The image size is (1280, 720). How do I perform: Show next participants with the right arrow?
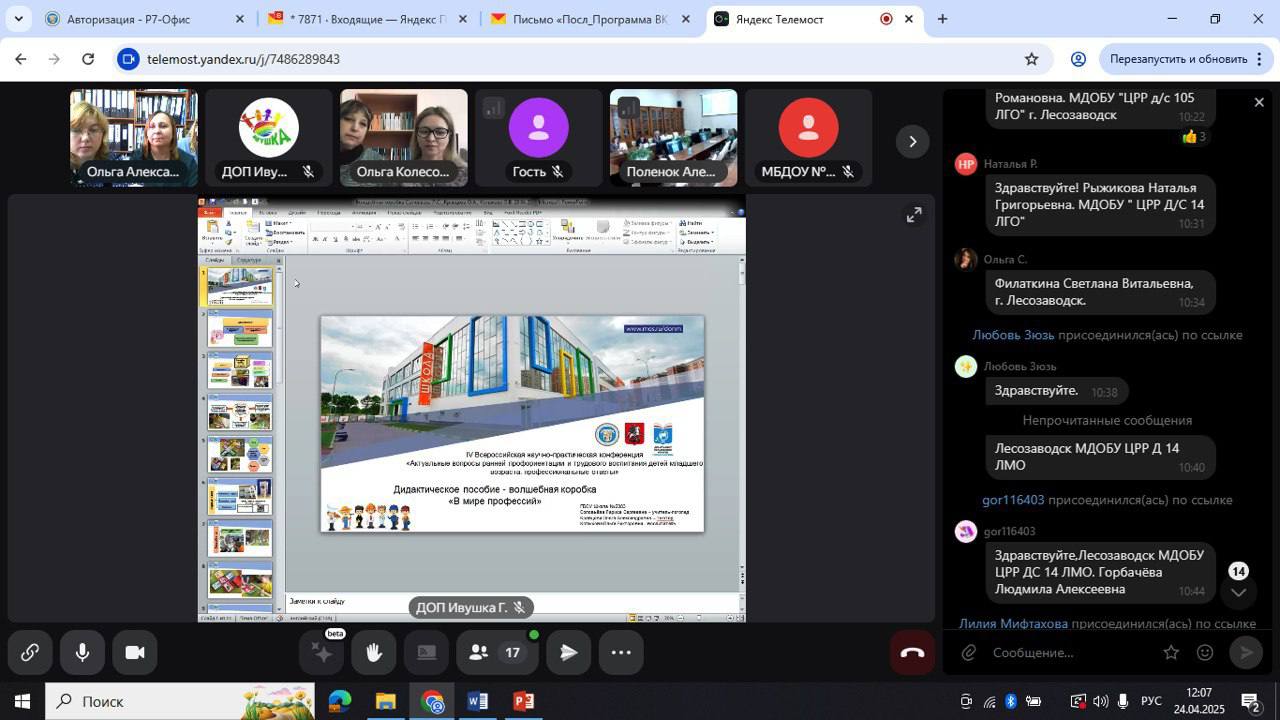click(x=912, y=141)
